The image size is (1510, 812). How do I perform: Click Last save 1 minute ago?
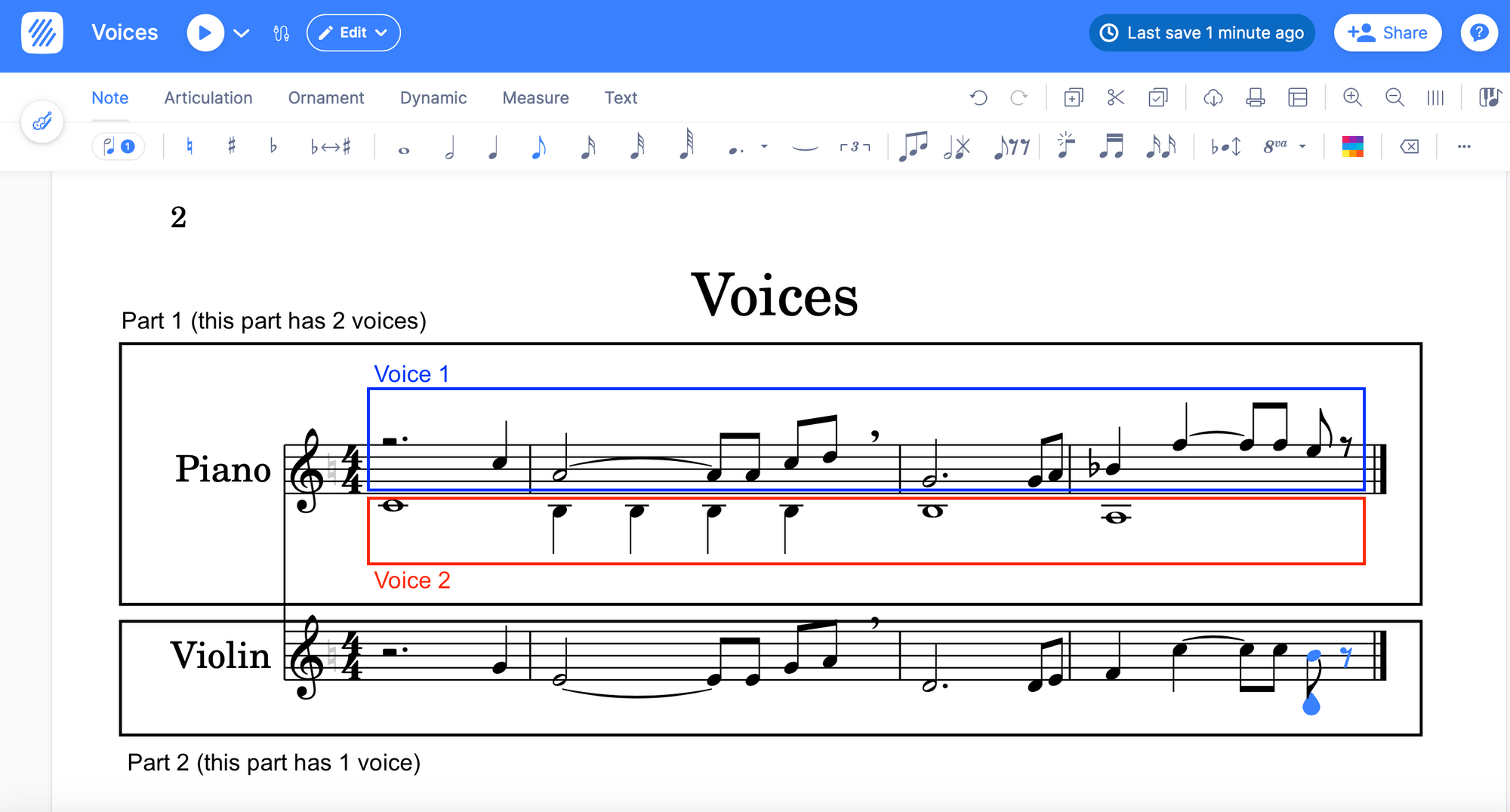click(x=1202, y=33)
